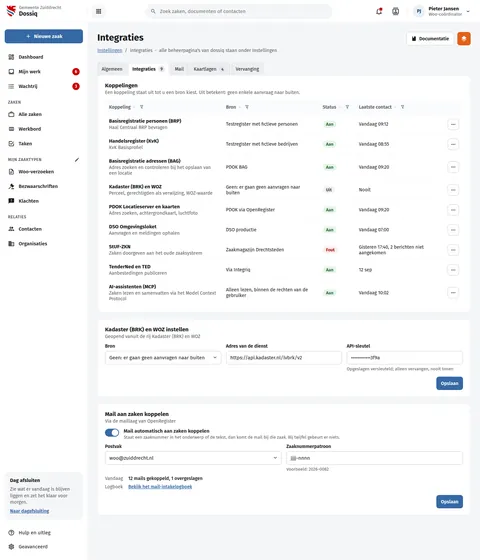Screen dimensions: 480x560
Task: Open the Vervanging tab
Action: 247,69
